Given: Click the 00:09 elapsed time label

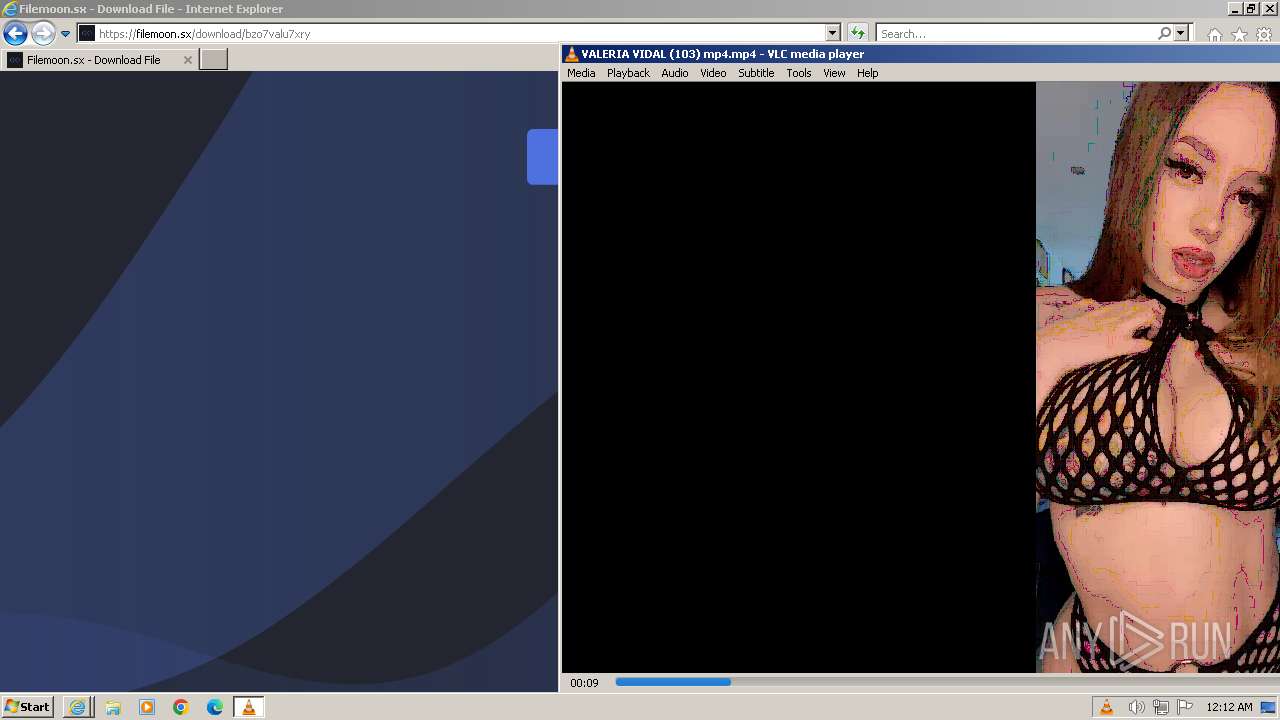Looking at the screenshot, I should (x=584, y=683).
